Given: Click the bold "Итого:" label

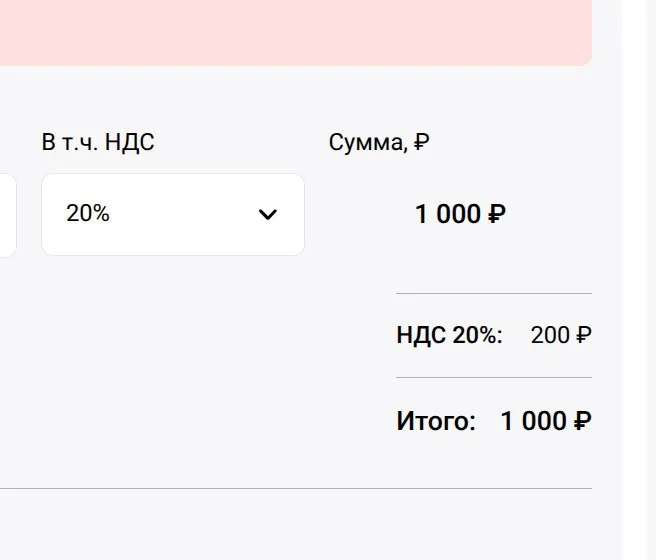Looking at the screenshot, I should pyautogui.click(x=436, y=421).
